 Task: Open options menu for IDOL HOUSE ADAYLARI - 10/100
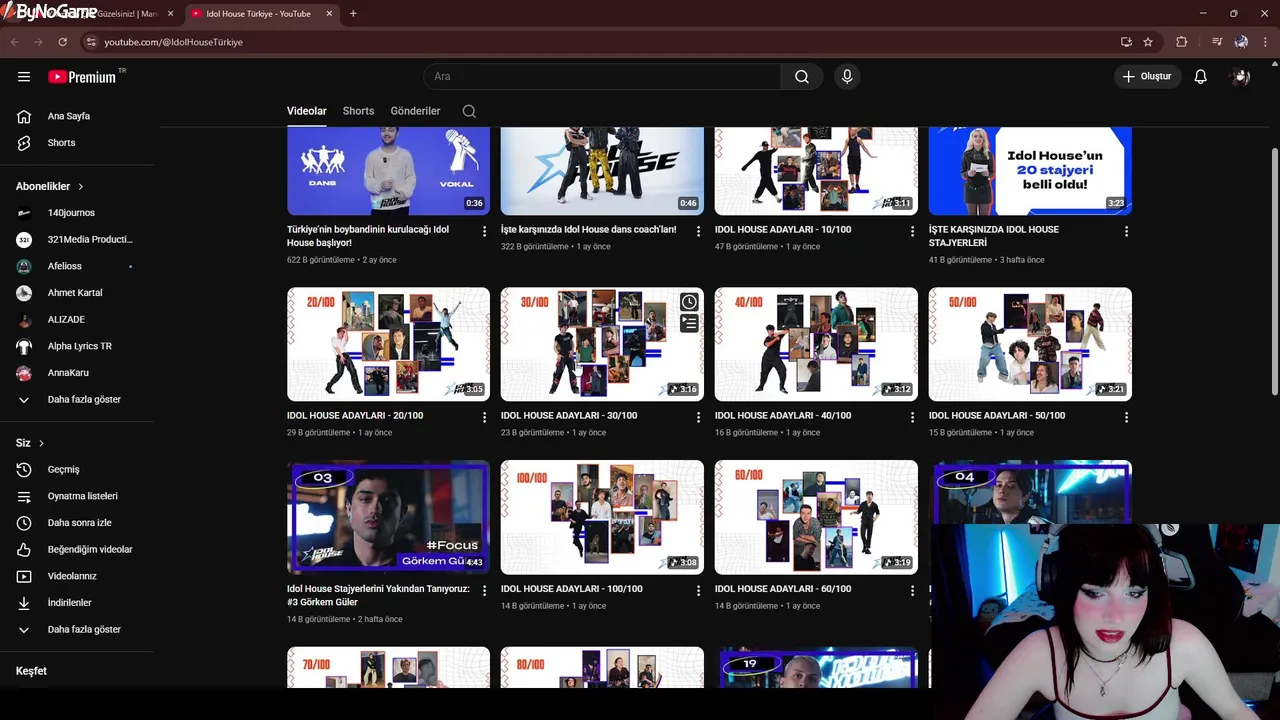(912, 231)
